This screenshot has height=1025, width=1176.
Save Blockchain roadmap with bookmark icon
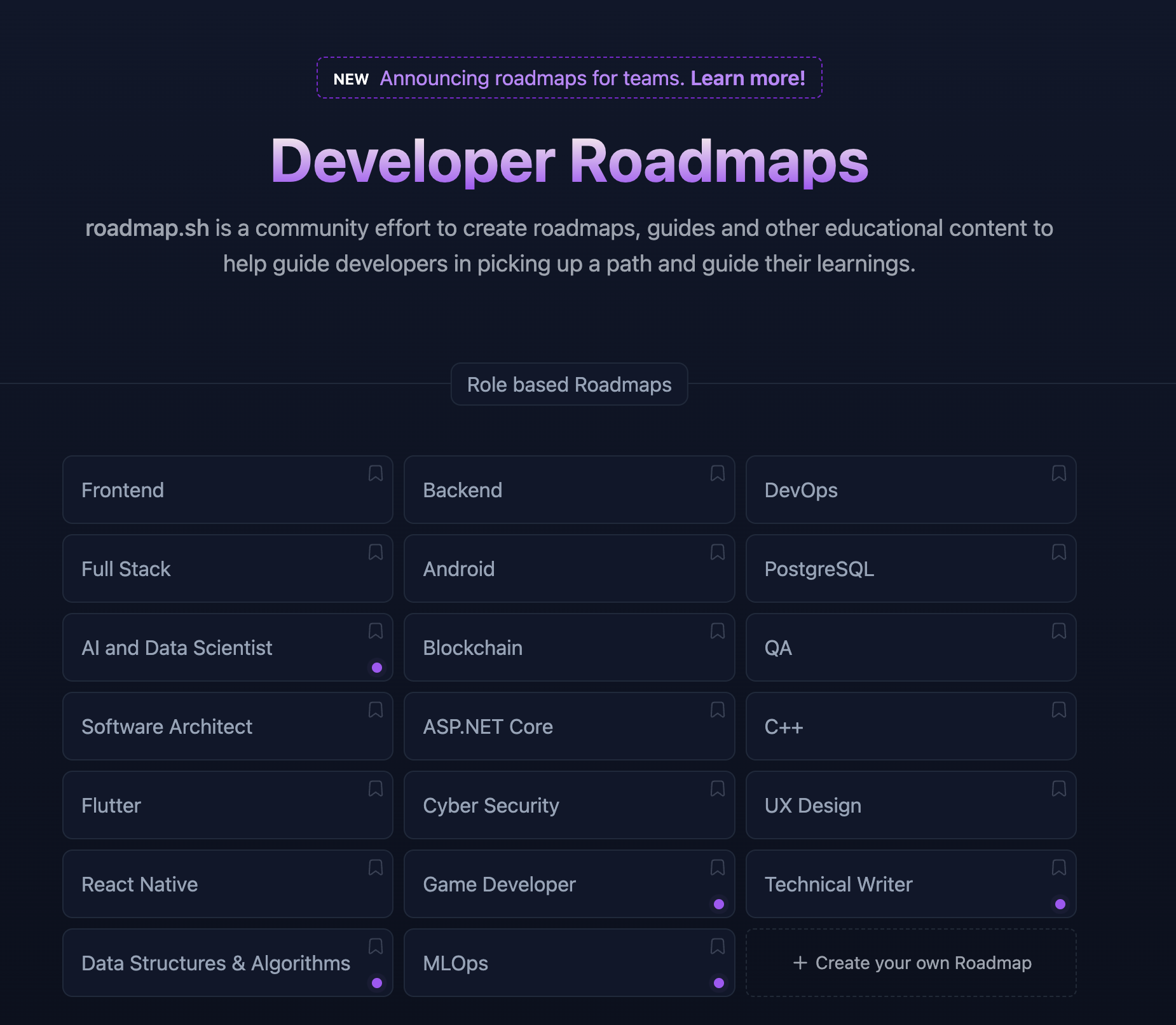717,631
